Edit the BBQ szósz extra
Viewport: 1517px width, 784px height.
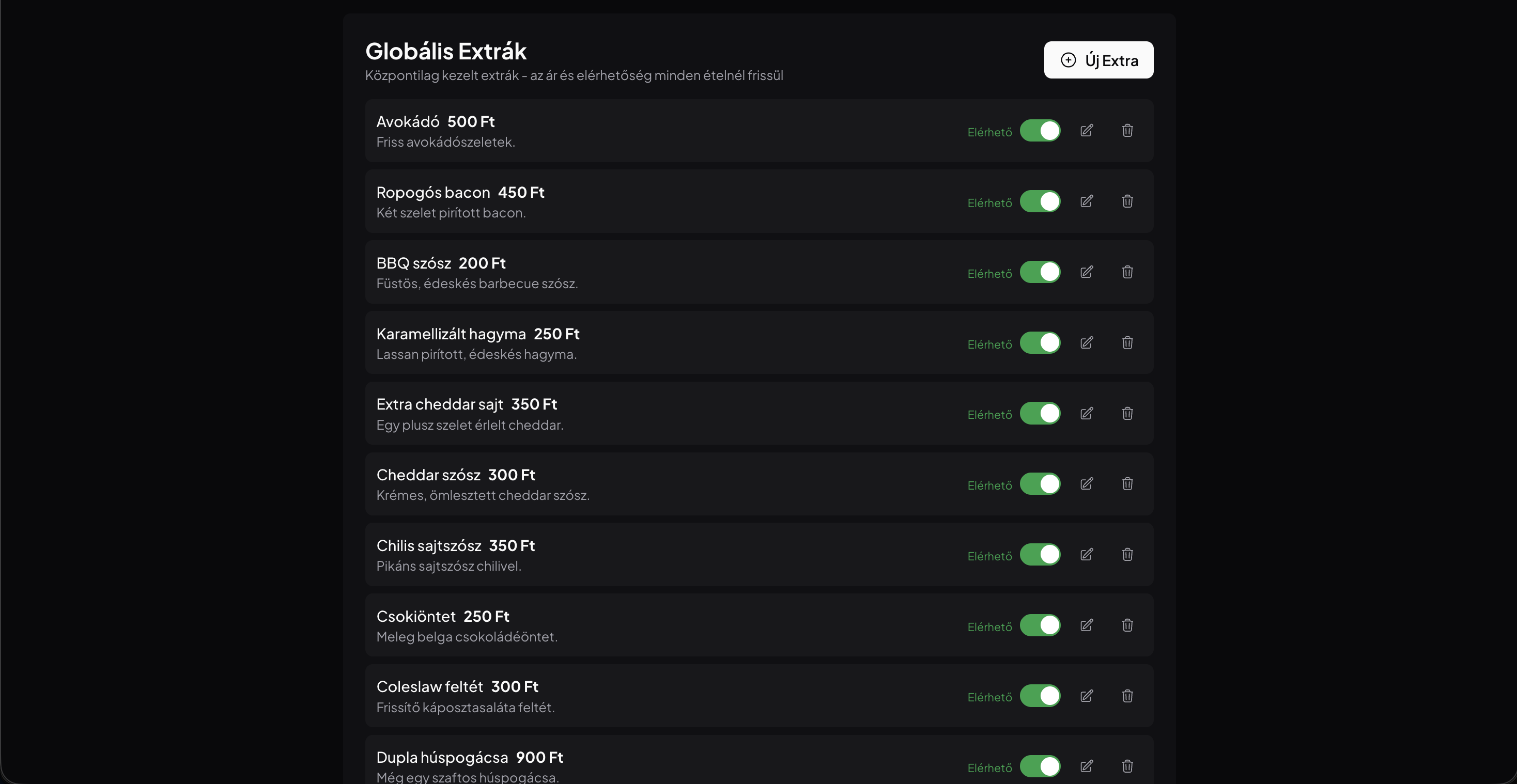point(1087,272)
